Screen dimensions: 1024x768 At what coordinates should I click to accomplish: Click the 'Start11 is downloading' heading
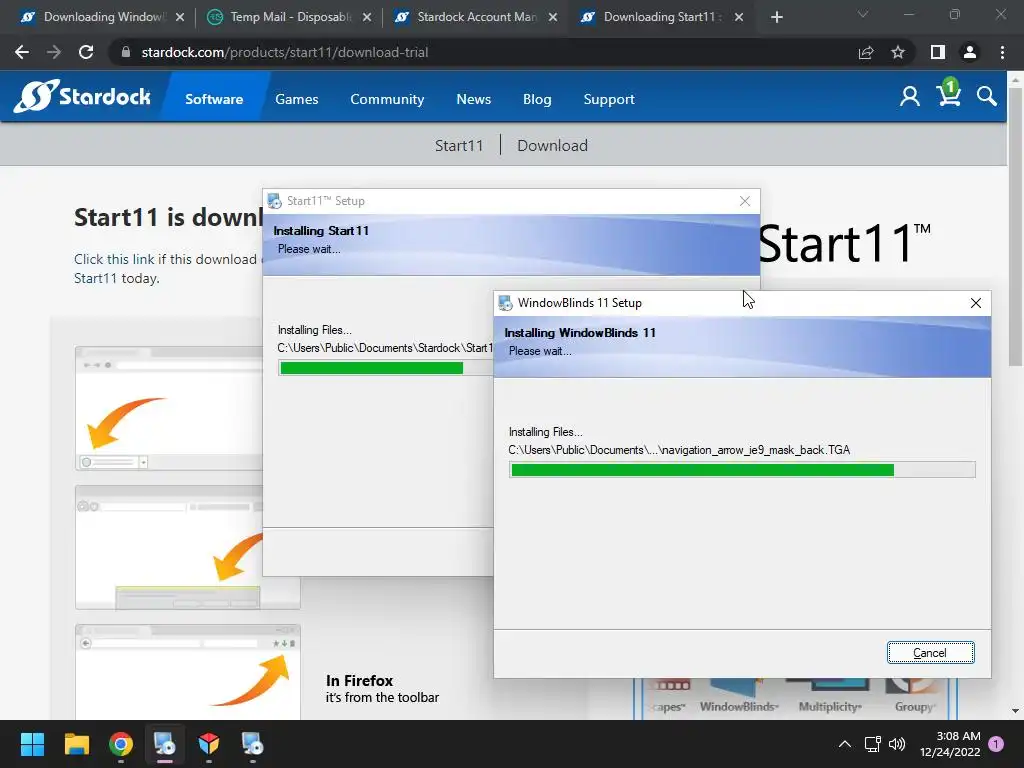click(168, 217)
